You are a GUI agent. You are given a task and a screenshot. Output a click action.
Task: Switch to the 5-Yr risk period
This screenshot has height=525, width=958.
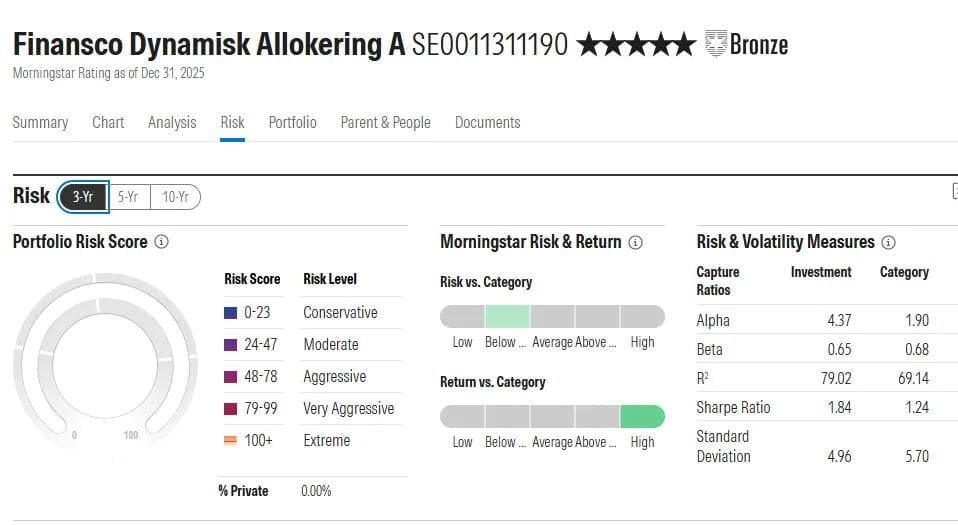coord(128,197)
